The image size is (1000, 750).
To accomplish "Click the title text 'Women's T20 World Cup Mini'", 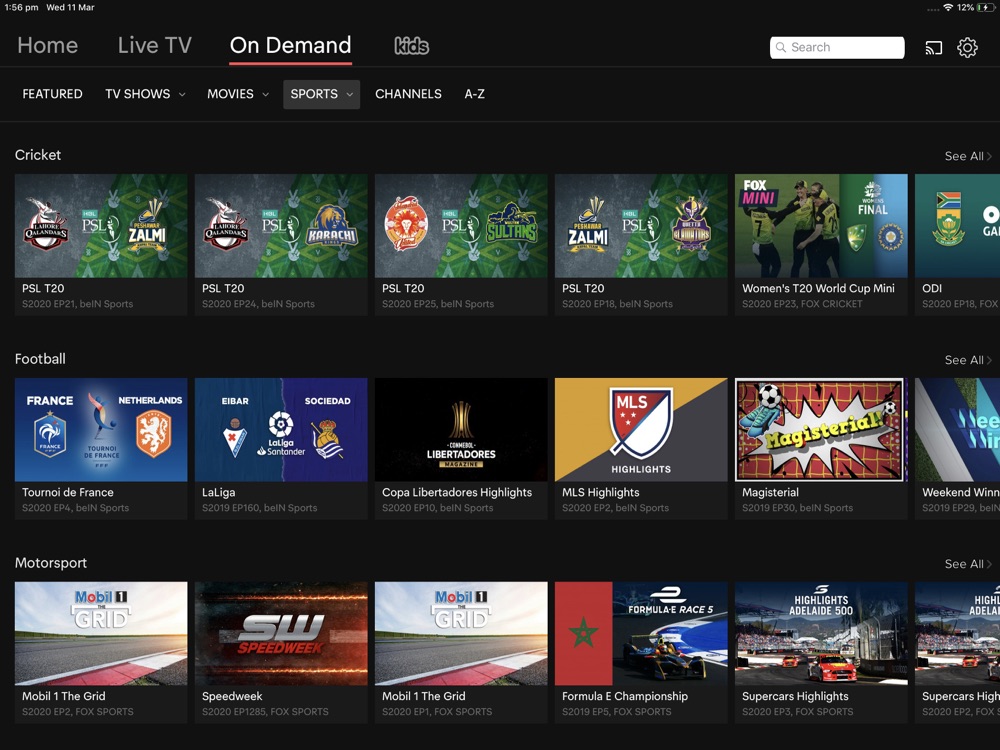I will (x=818, y=288).
